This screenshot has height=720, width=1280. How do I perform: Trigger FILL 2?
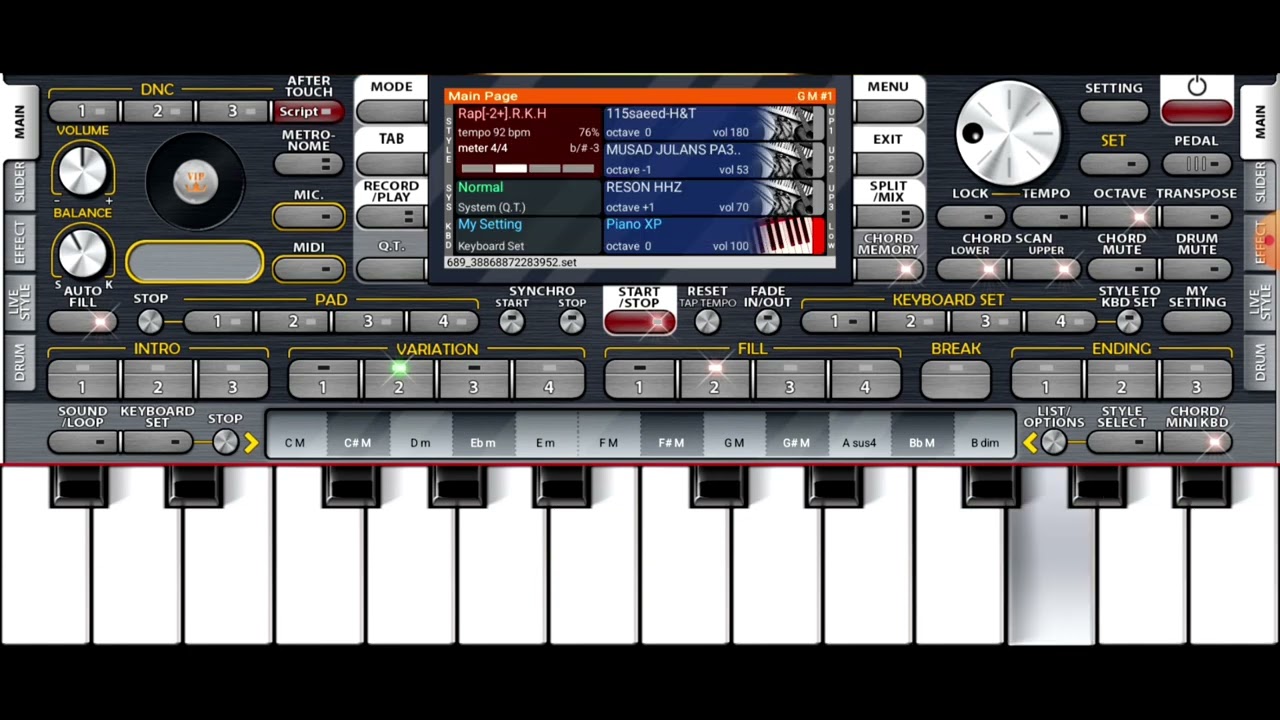[714, 379]
